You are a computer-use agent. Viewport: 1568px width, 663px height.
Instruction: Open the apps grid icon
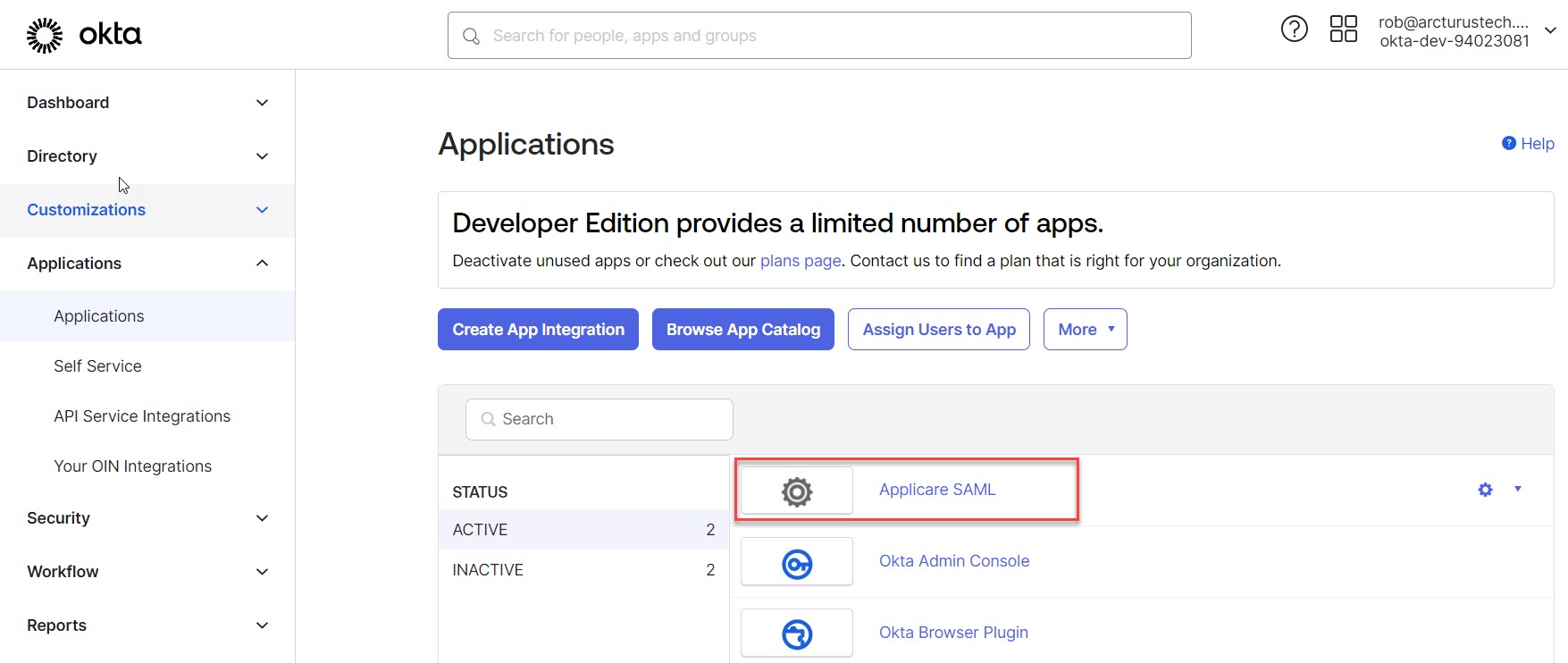tap(1343, 29)
